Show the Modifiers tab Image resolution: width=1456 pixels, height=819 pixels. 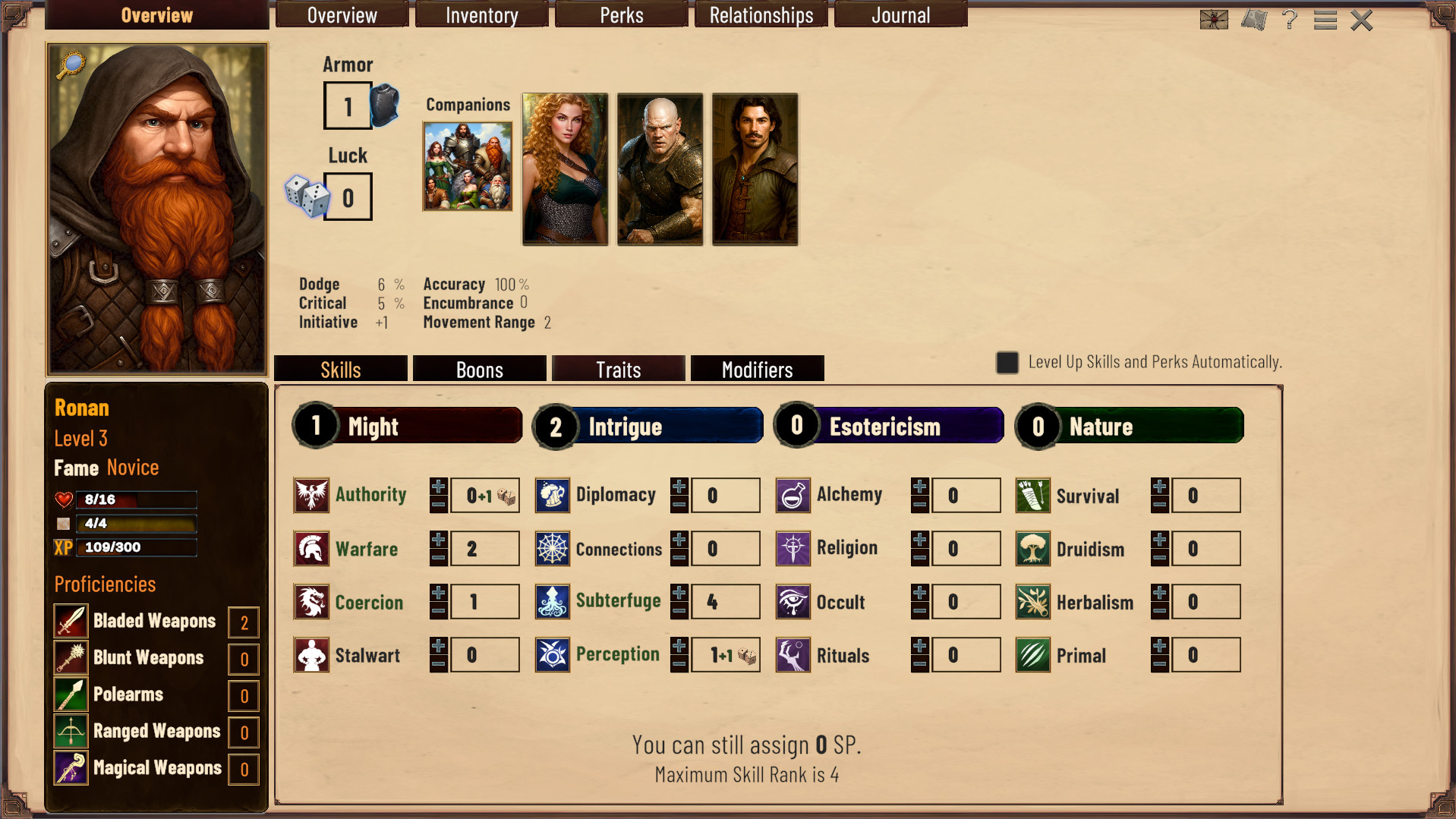[x=757, y=369]
